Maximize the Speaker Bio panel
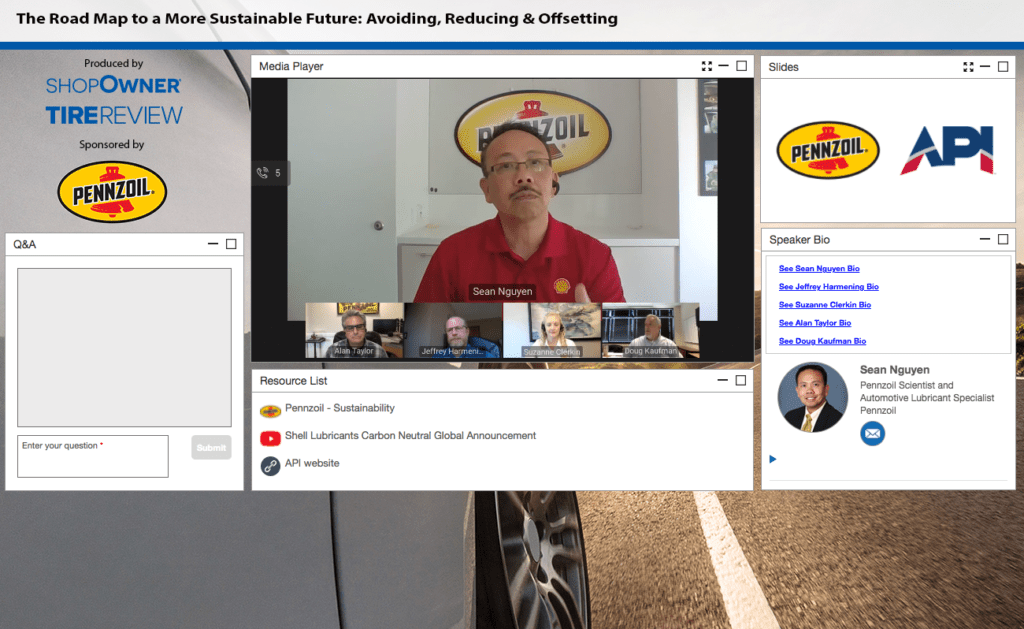Screen dimensions: 1024x629 1003,239
